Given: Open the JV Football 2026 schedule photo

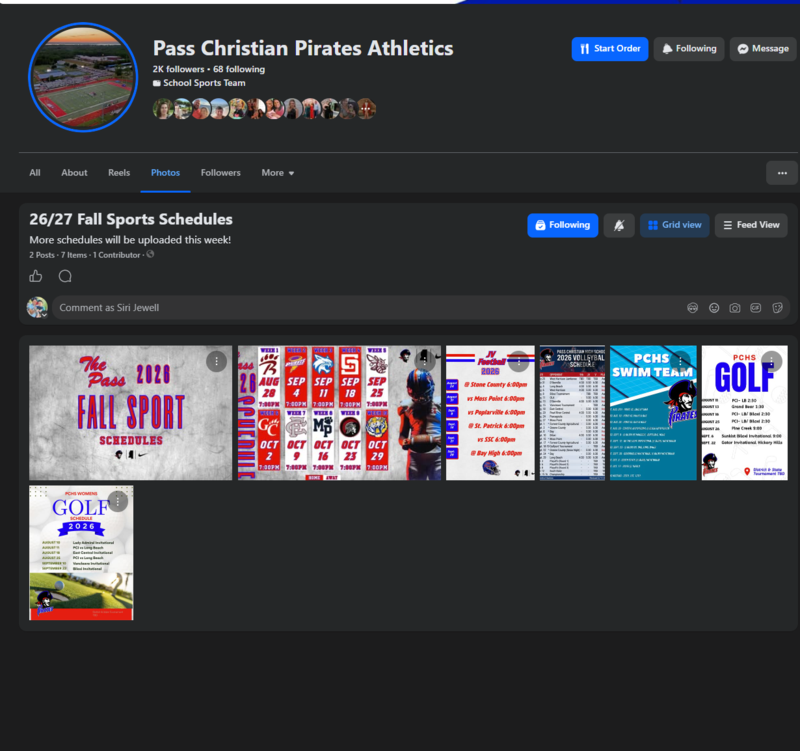Looking at the screenshot, I should click(490, 413).
